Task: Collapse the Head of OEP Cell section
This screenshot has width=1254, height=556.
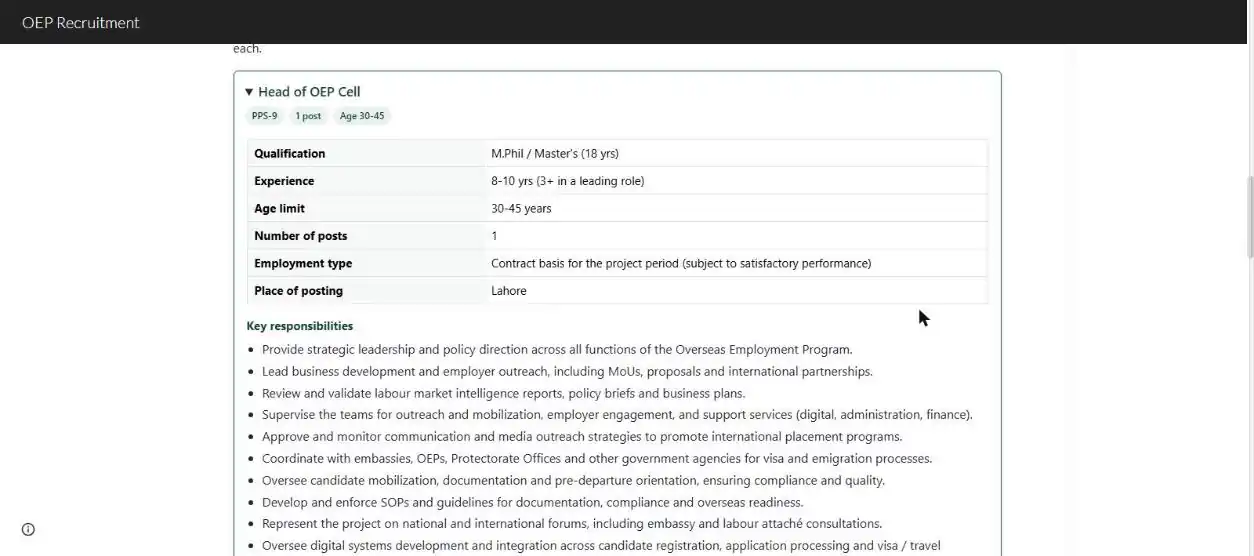Action: coord(302,92)
